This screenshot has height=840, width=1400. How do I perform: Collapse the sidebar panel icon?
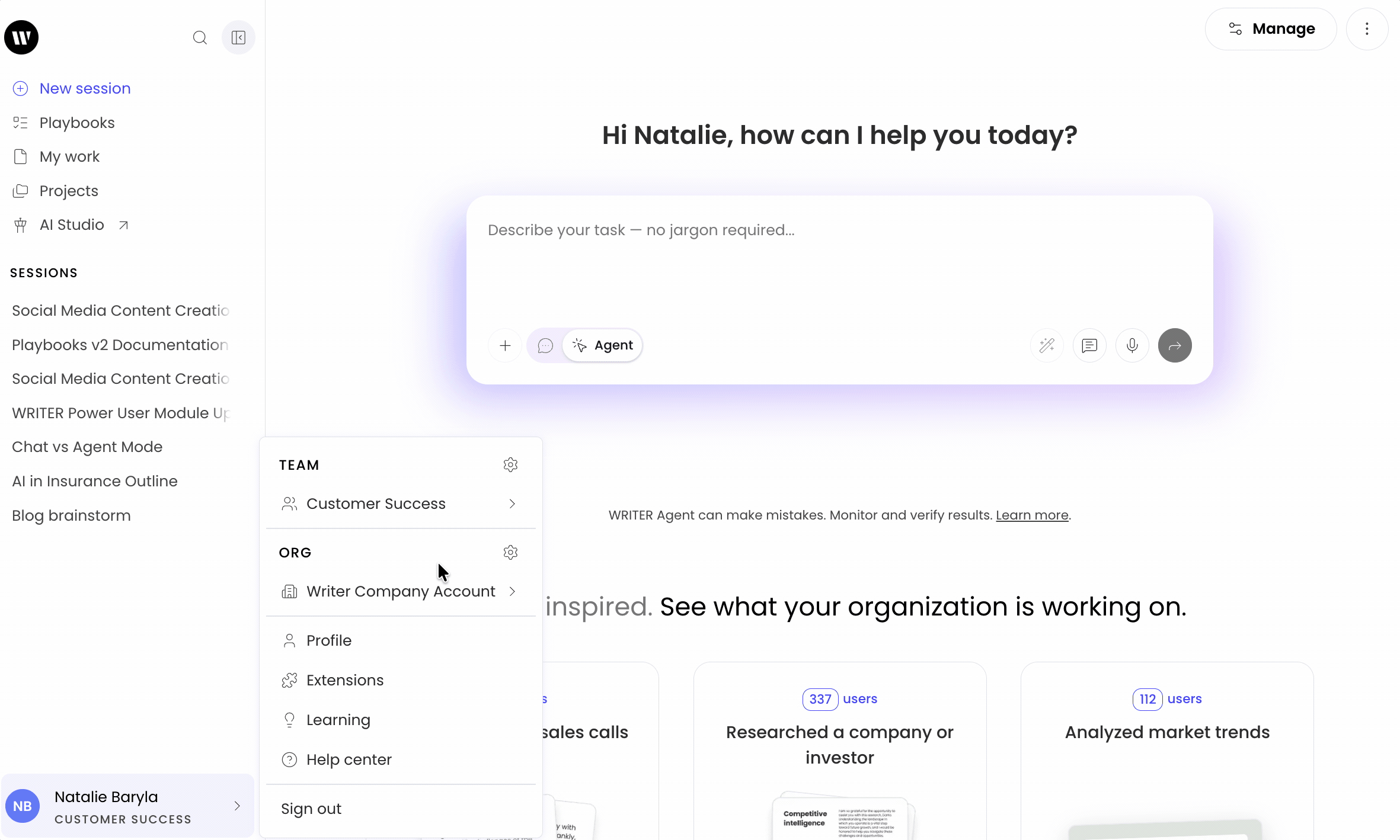pyautogui.click(x=238, y=38)
